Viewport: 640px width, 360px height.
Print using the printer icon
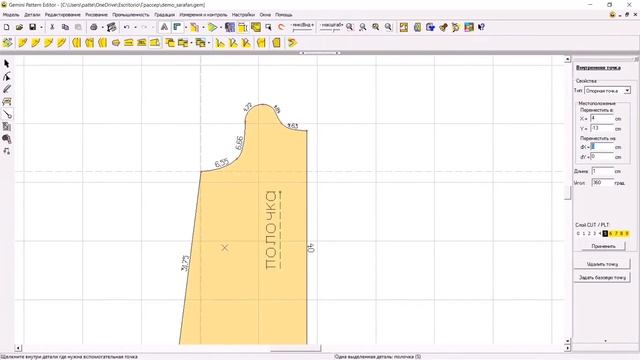[x=93, y=27]
